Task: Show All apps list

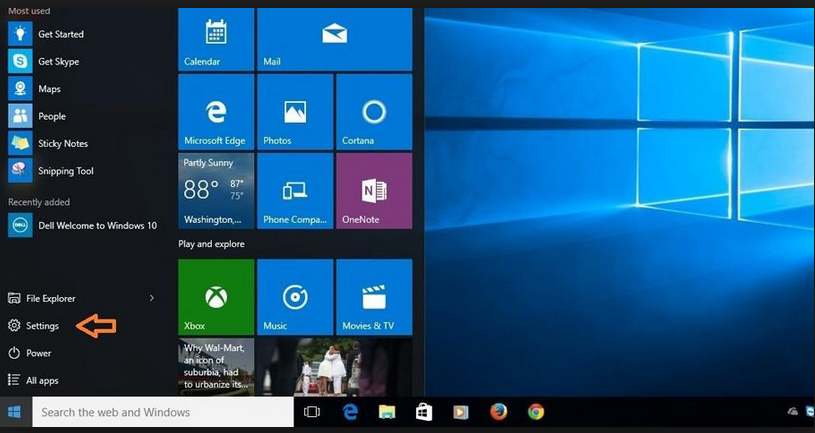Action: pos(33,380)
